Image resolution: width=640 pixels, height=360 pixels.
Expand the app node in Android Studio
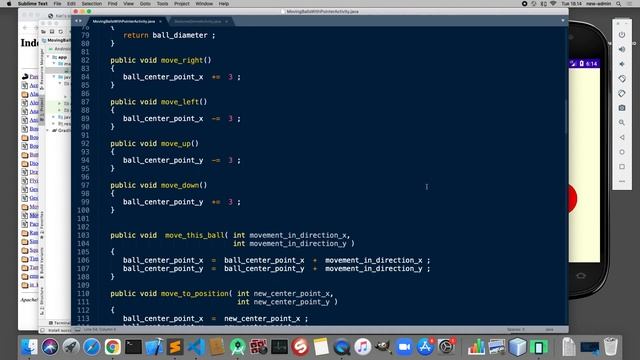click(x=48, y=57)
